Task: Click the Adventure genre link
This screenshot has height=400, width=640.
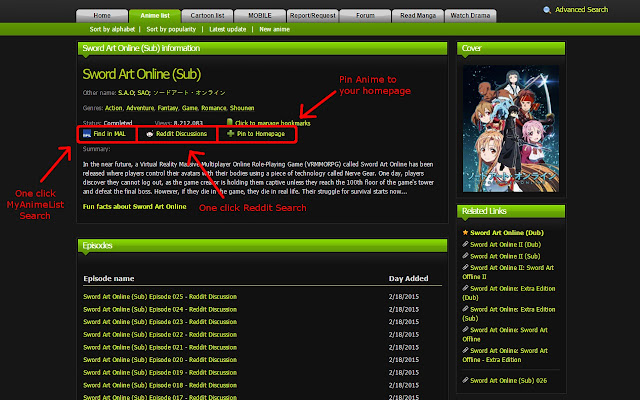Action: click(140, 108)
